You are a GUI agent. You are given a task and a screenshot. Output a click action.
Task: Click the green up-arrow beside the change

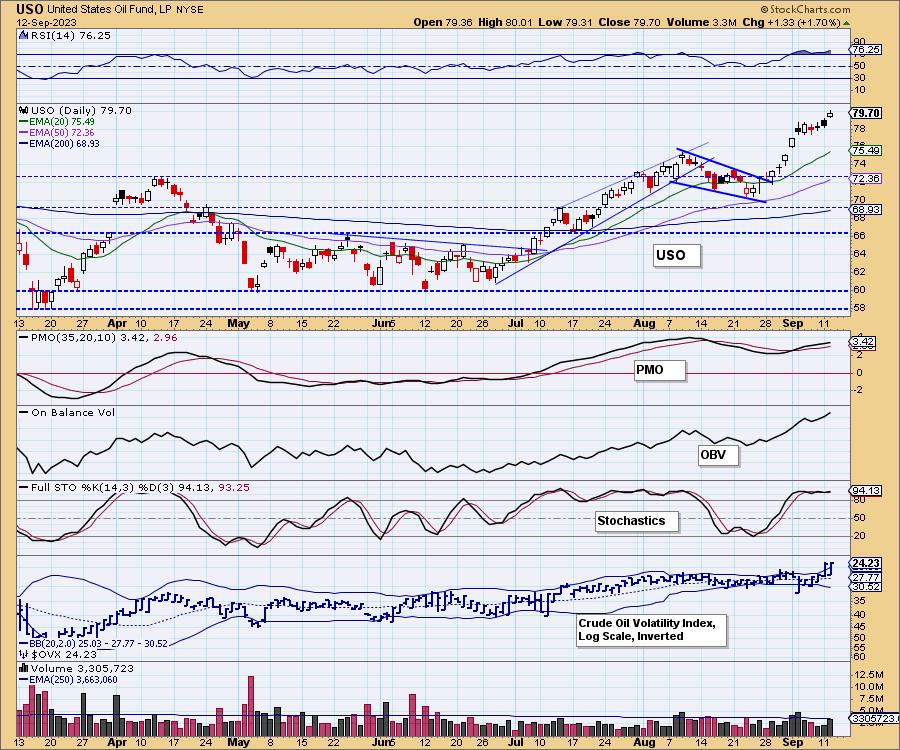tap(847, 23)
